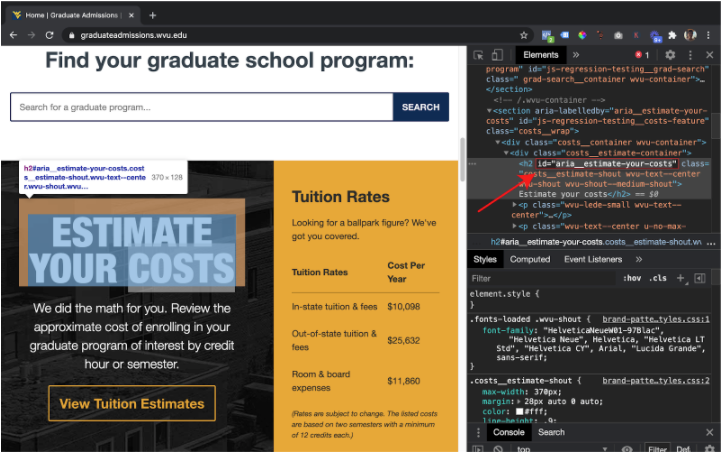Open the Extensions puzzle menu
Screen dimensions: 721x453
672,35
